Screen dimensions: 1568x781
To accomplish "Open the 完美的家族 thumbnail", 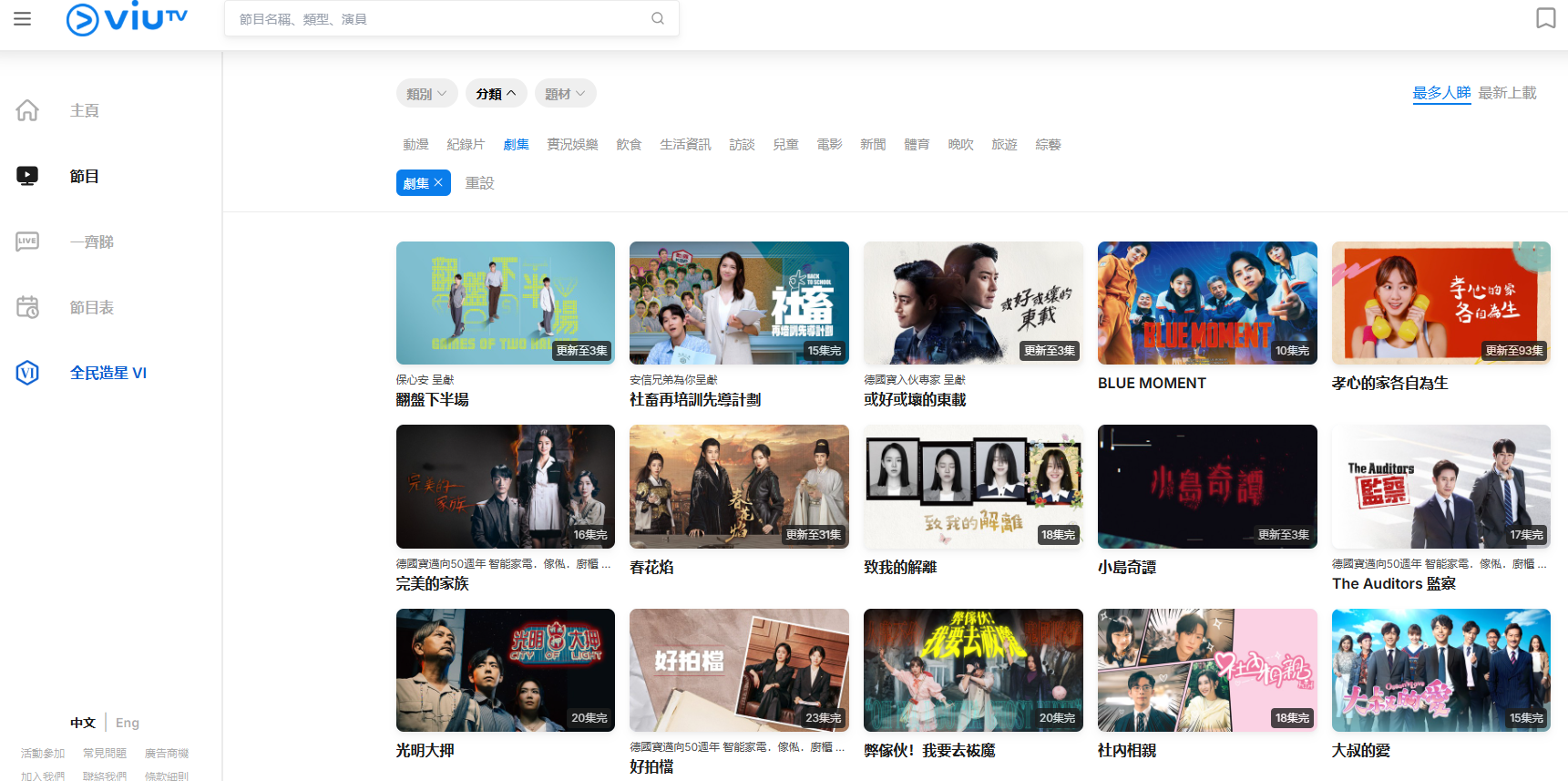I will tap(506, 487).
